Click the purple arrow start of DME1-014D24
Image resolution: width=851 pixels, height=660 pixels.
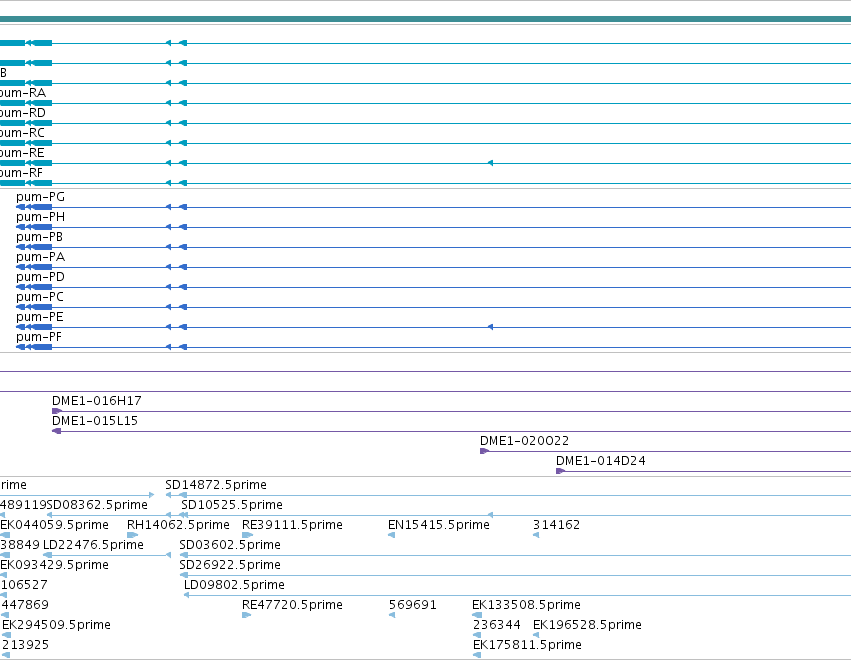[x=560, y=471]
